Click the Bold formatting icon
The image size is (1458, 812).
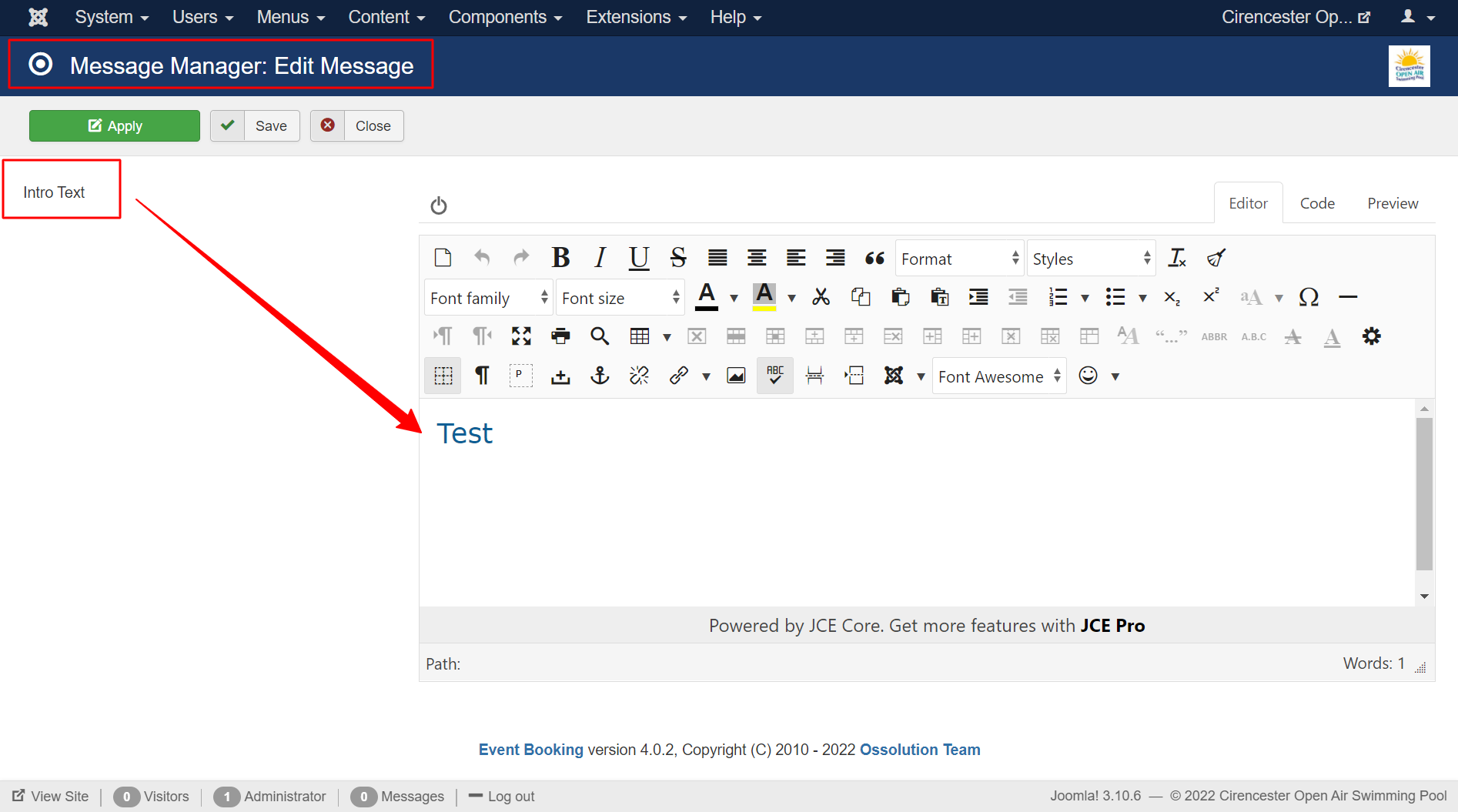(560, 258)
